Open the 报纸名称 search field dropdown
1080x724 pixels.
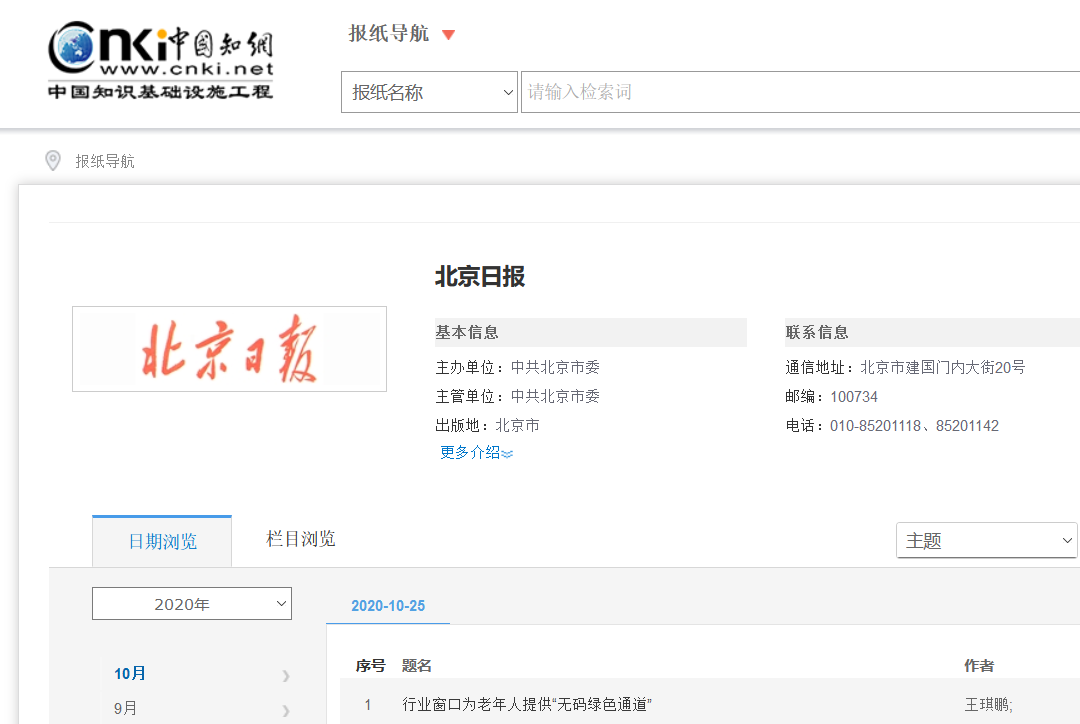pos(429,92)
